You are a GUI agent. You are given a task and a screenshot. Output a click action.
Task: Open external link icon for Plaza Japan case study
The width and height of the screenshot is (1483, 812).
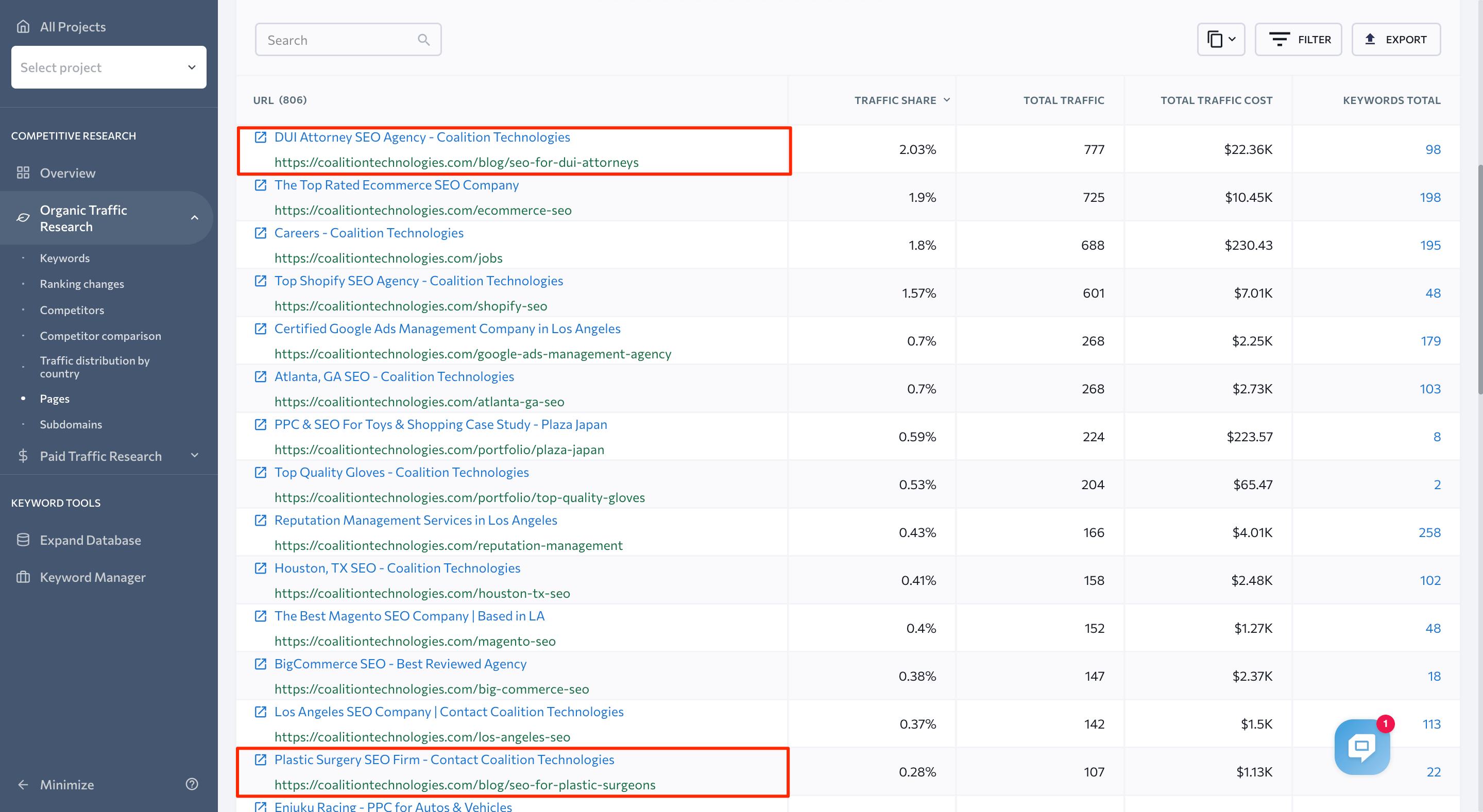tap(261, 424)
